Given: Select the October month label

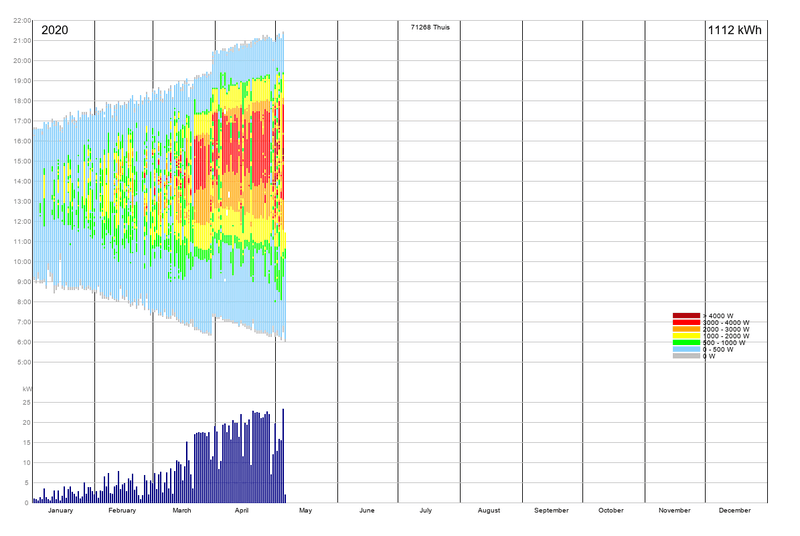Looking at the screenshot, I should (611, 510).
